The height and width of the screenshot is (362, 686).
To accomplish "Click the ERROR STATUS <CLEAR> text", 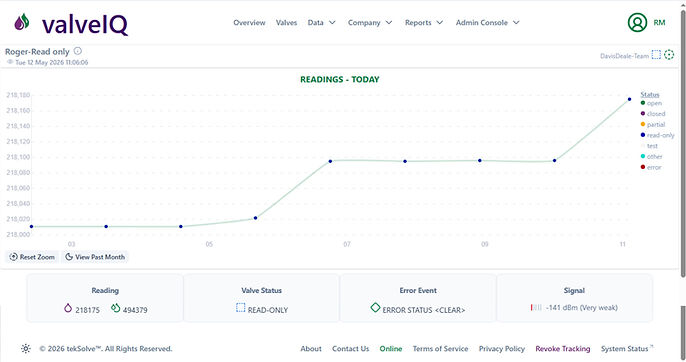I will (424, 310).
